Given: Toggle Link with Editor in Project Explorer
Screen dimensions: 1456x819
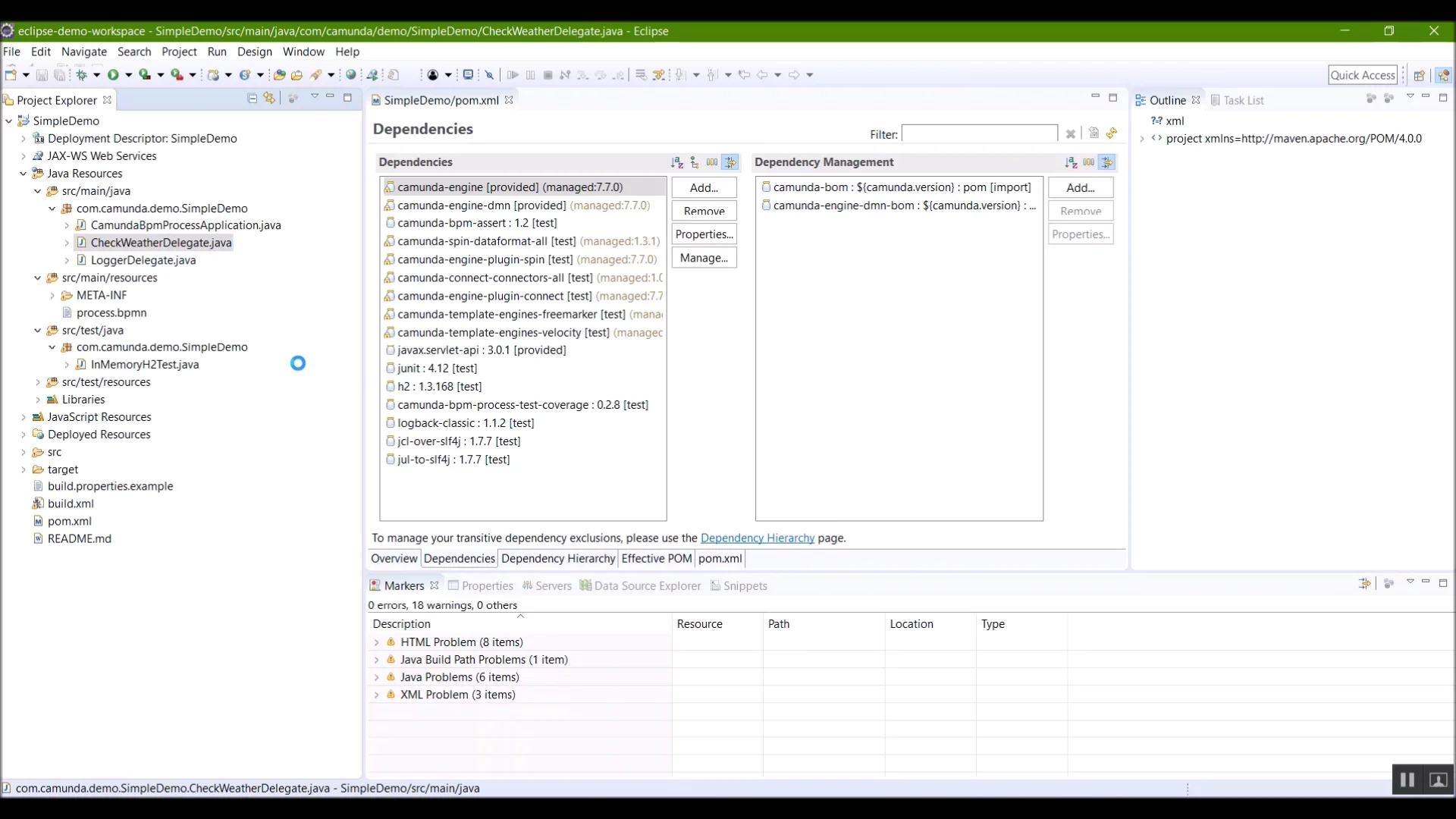Looking at the screenshot, I should pos(269,99).
